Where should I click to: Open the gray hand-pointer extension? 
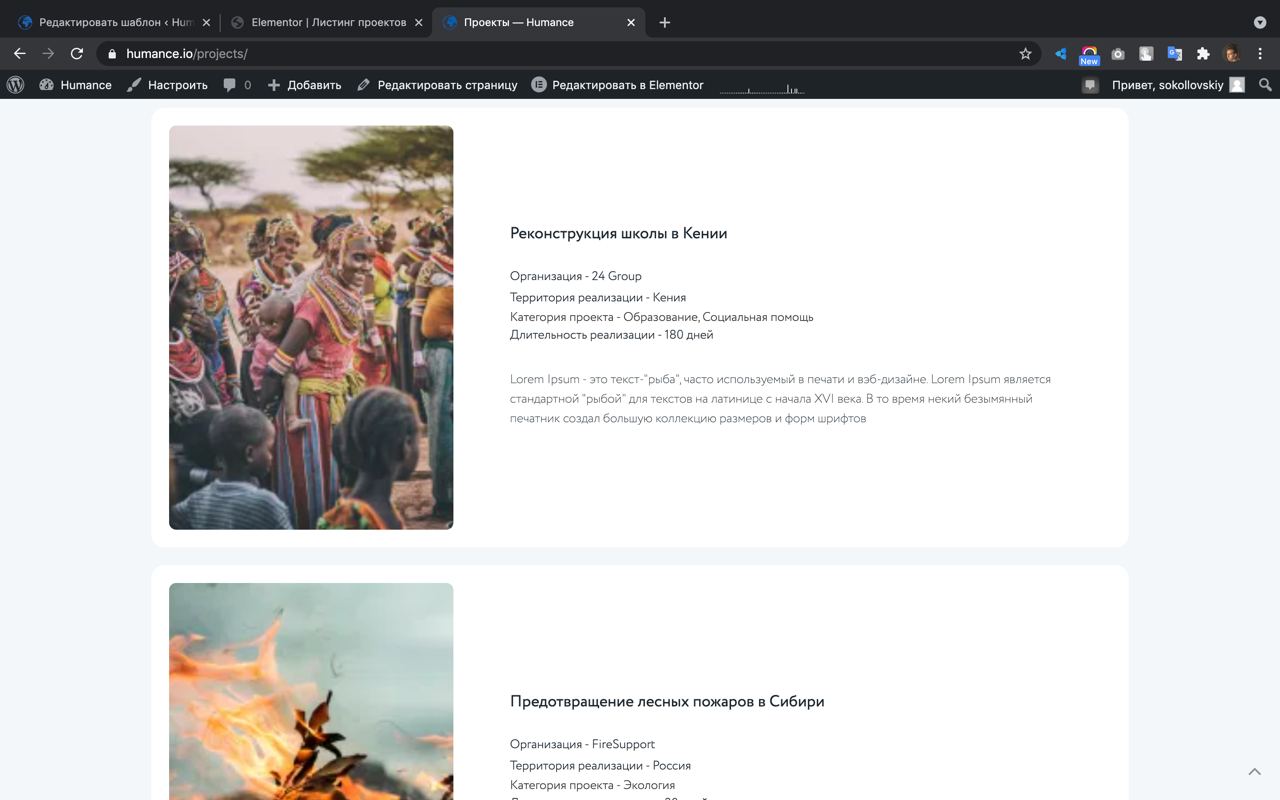point(1146,54)
